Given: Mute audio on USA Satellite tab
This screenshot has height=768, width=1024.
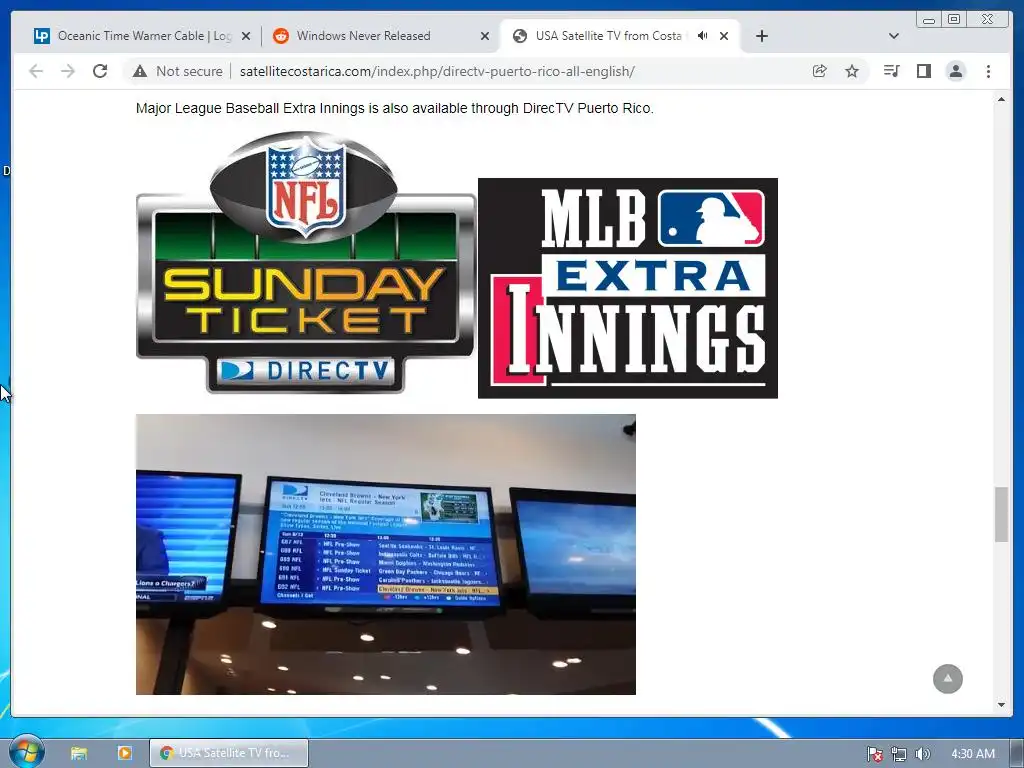Looking at the screenshot, I should coord(703,36).
